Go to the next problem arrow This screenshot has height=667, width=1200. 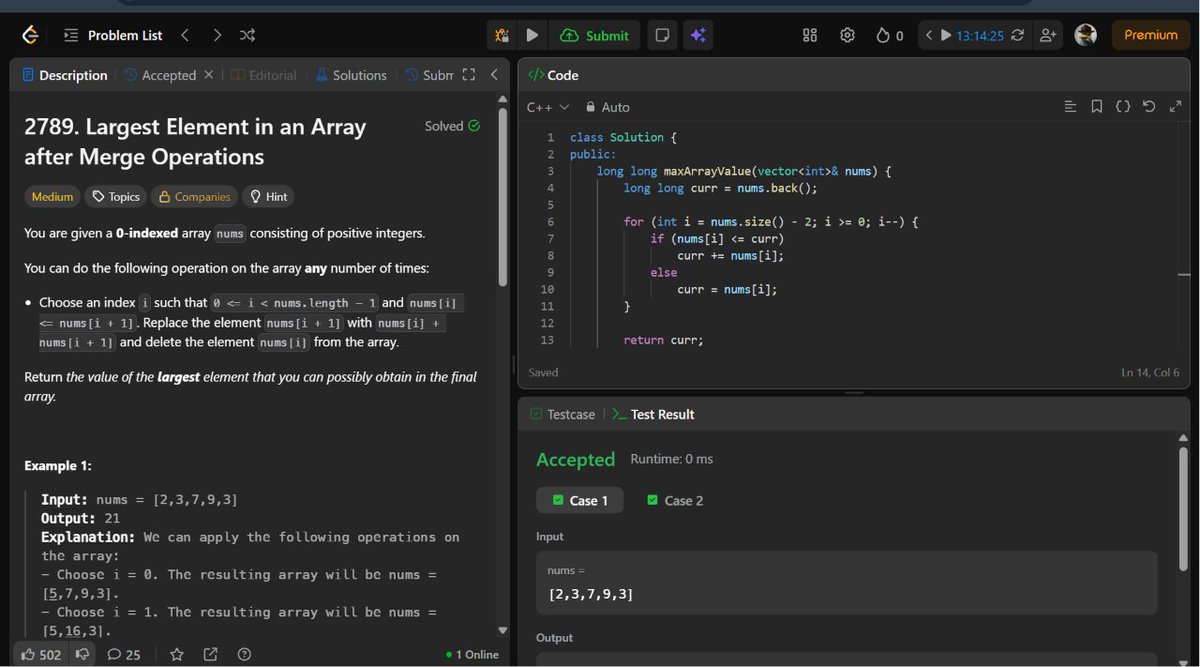point(217,35)
